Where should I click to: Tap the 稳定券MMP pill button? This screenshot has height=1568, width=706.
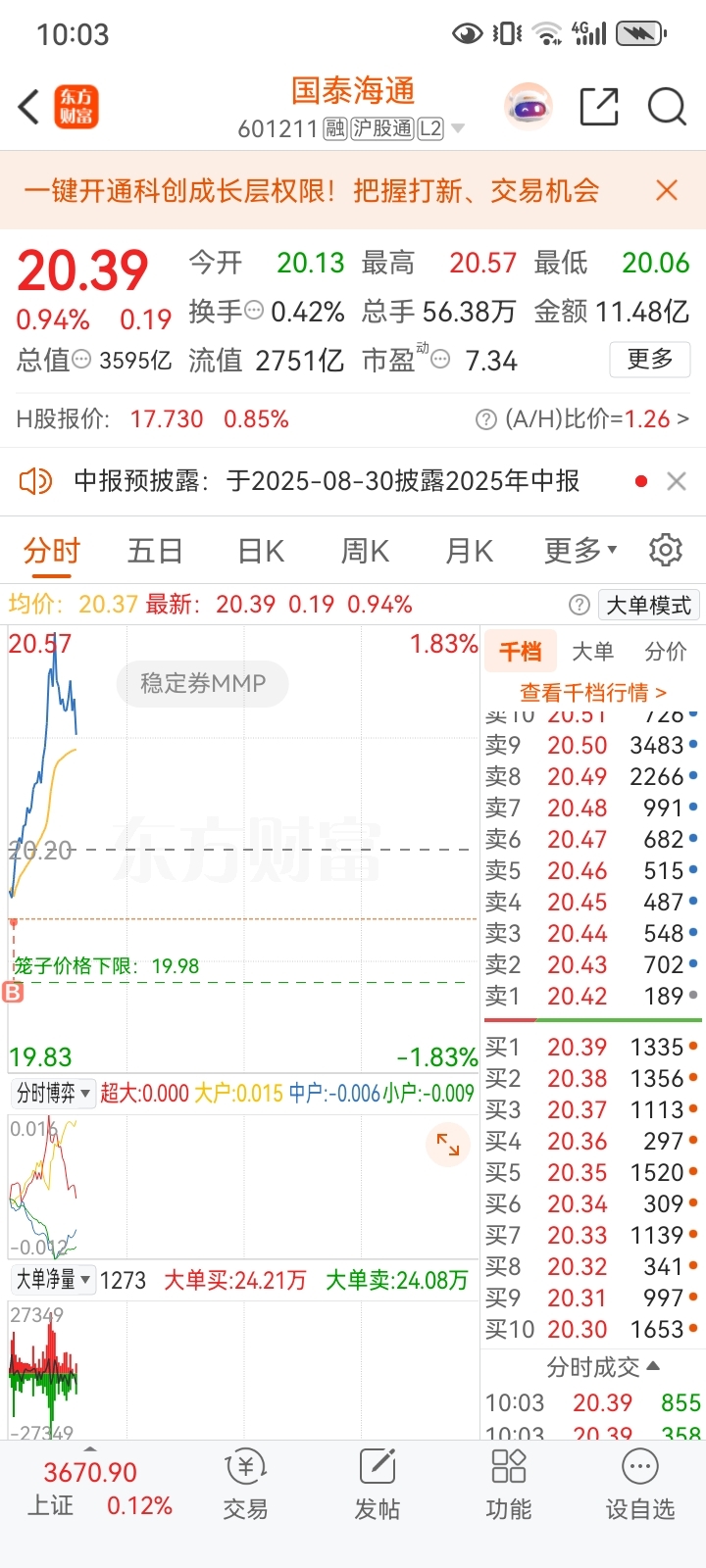203,683
